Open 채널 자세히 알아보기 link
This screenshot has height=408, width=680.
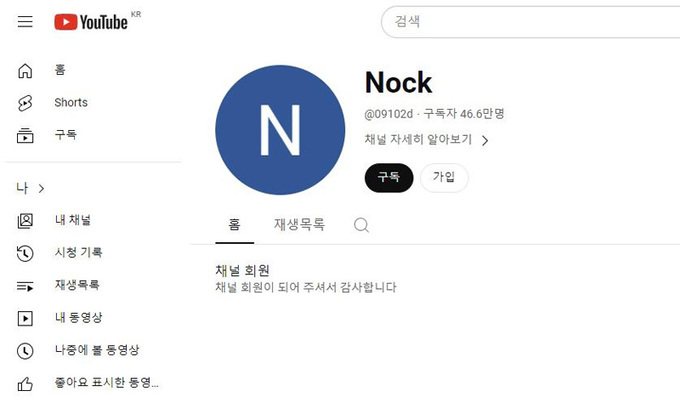click(418, 139)
